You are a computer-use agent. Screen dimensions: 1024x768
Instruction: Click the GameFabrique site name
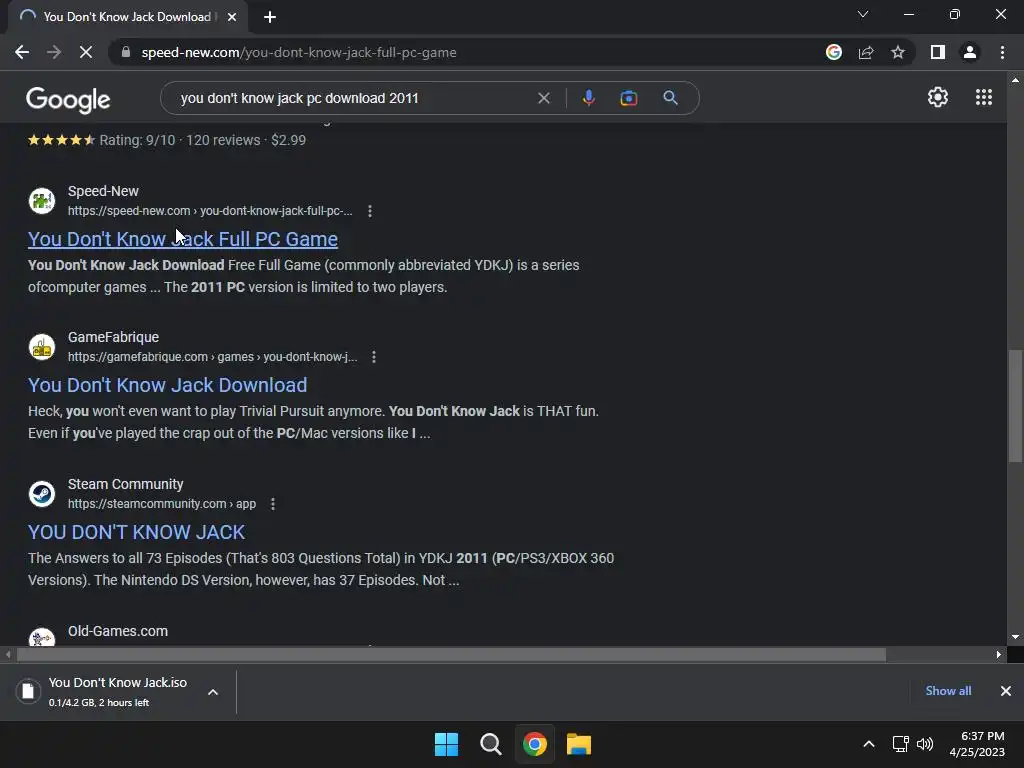(114, 337)
